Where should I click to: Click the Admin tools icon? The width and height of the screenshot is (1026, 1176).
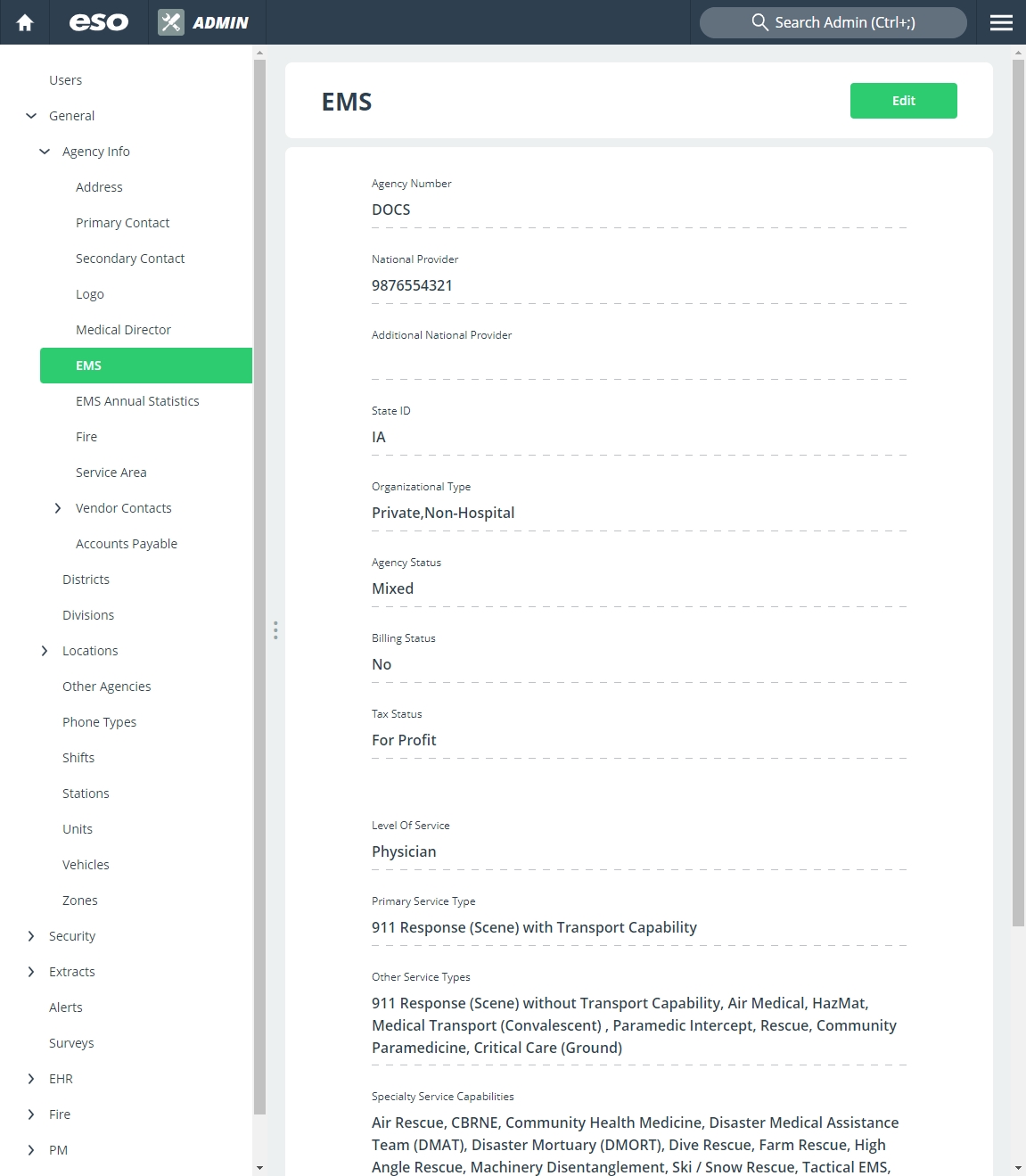pos(171,22)
